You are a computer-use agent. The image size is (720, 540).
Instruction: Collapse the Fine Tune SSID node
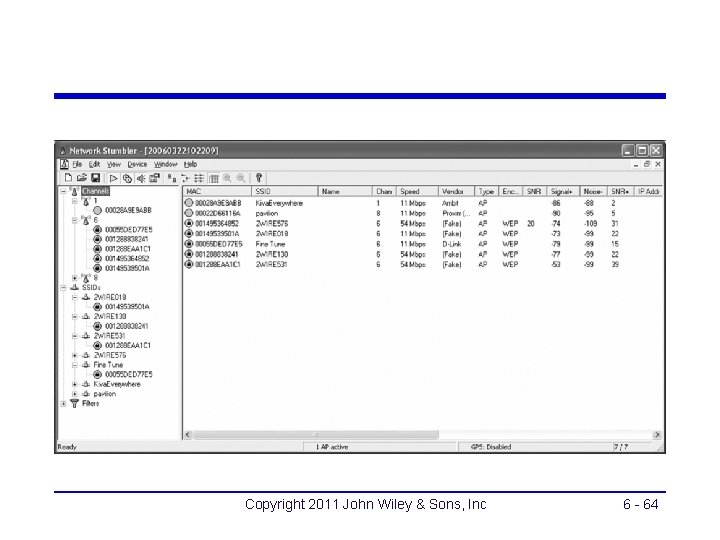click(75, 365)
